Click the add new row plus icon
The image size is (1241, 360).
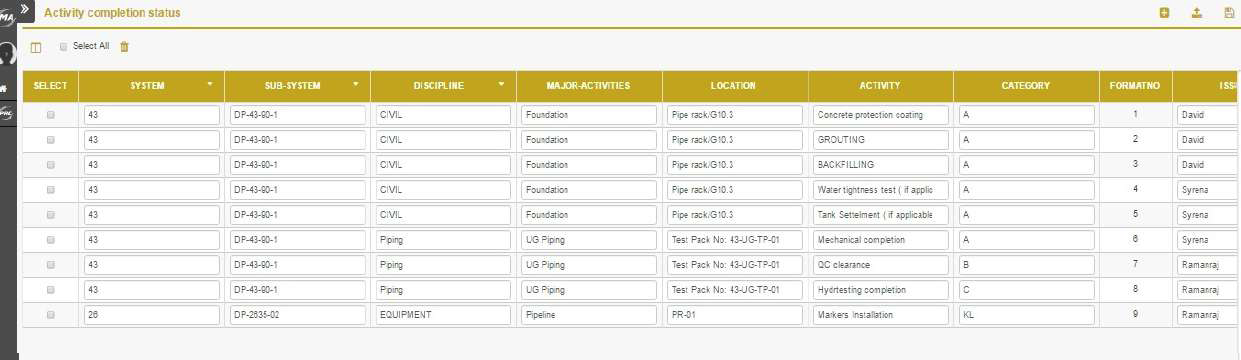pyautogui.click(x=1164, y=13)
